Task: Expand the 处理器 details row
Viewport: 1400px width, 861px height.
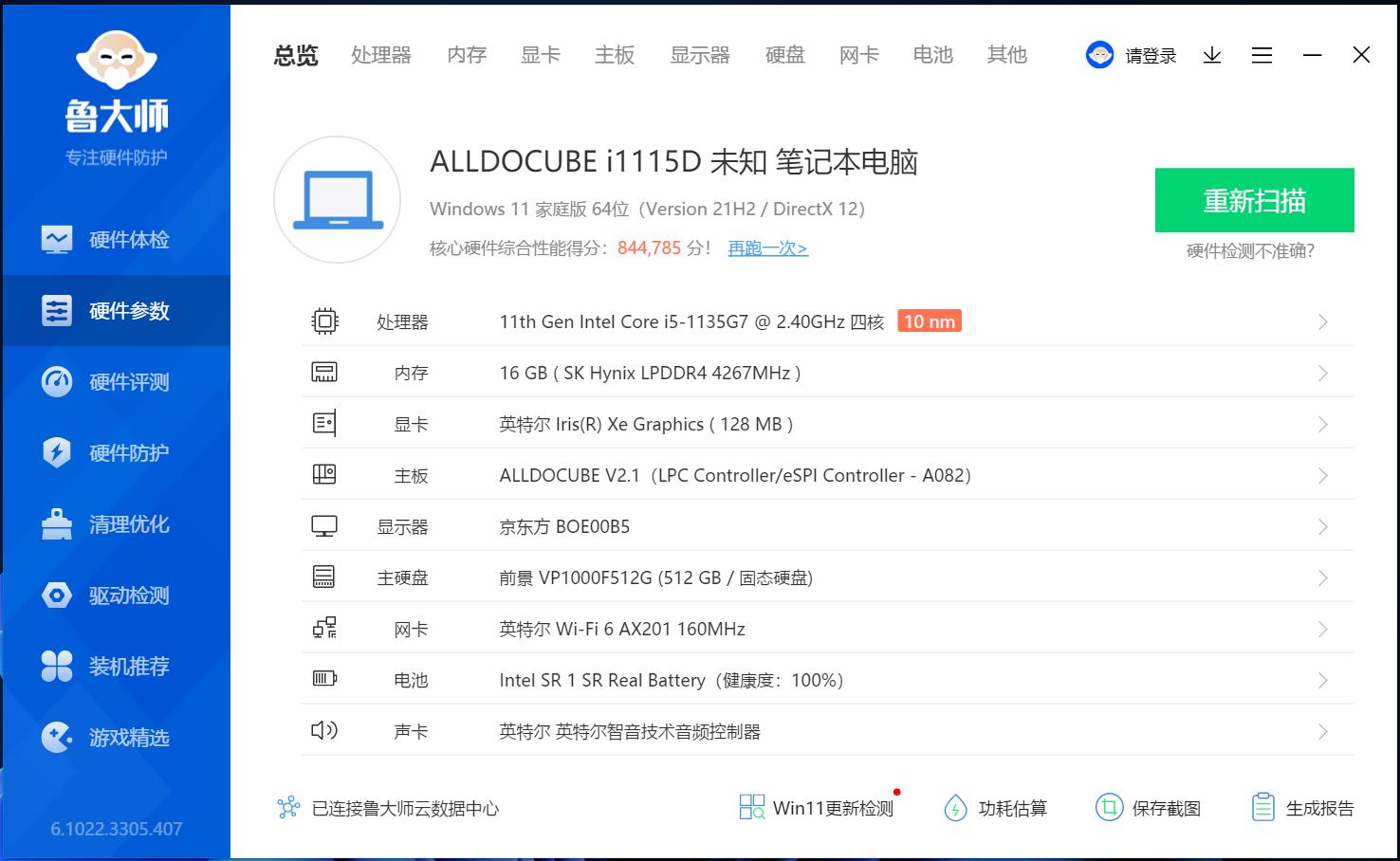Action: tap(1323, 321)
